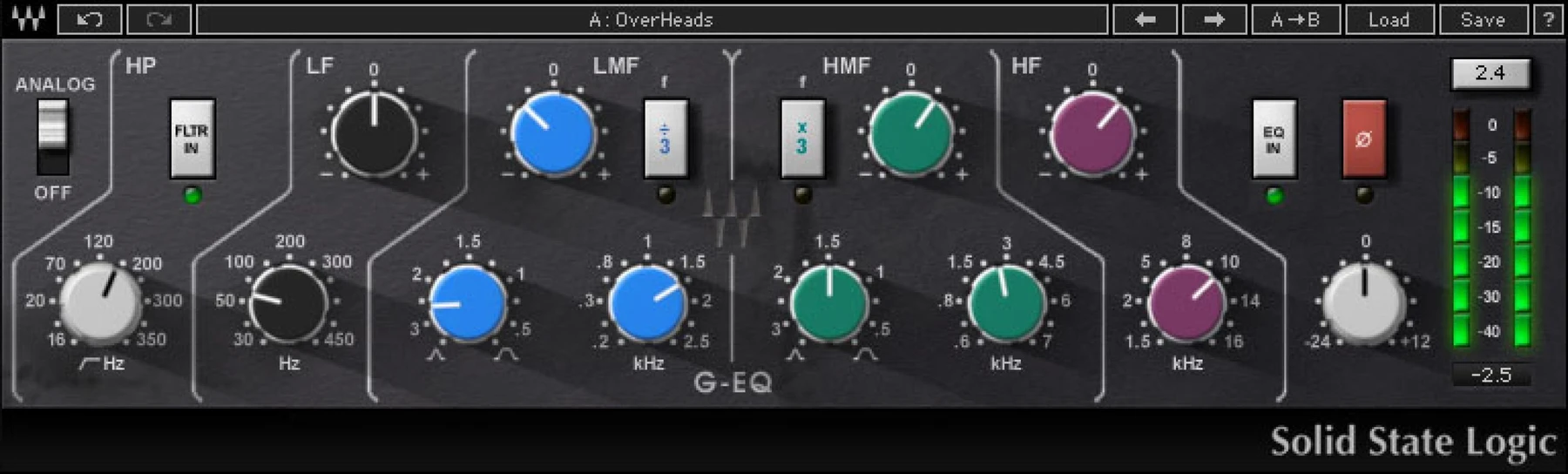1568x474 pixels.
Task: Click the HMF band label
Action: [x=847, y=66]
